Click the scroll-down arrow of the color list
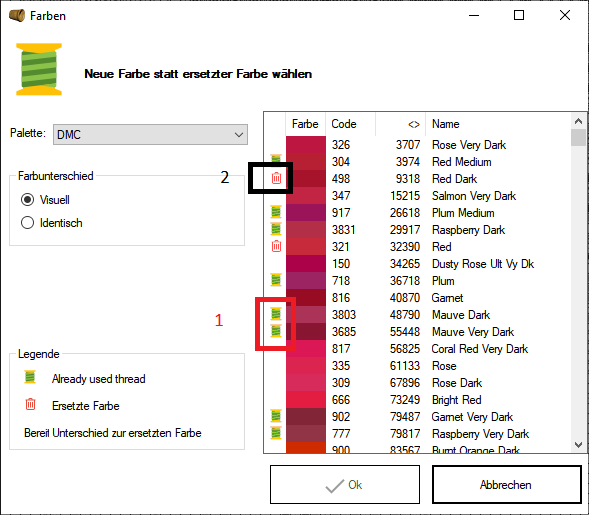Image resolution: width=589 pixels, height=515 pixels. 578,445
